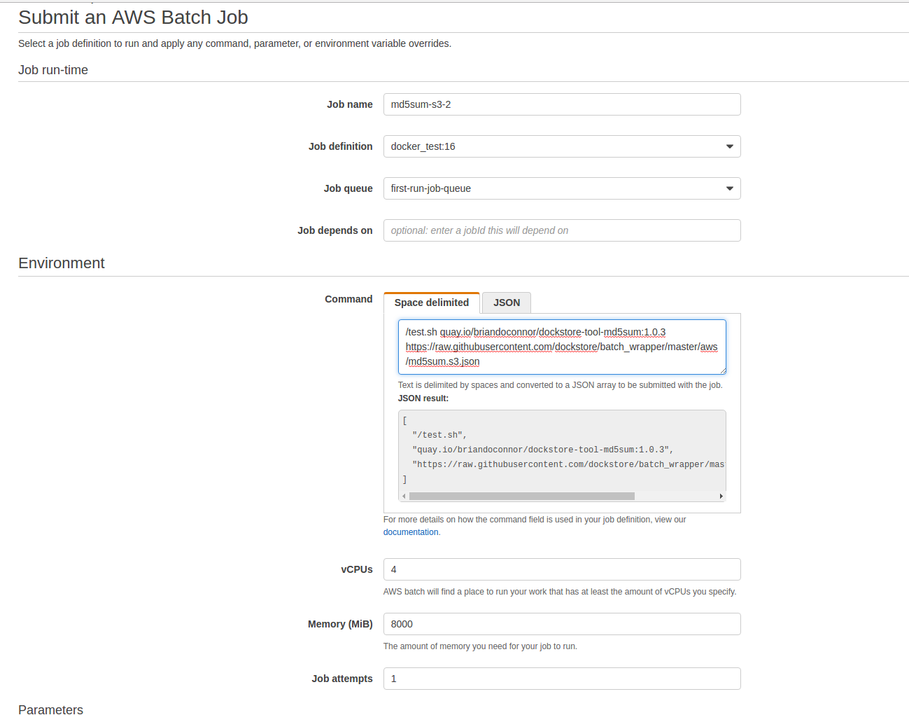
Task: Click the "Job run-time" section heading
Action: coord(53,70)
